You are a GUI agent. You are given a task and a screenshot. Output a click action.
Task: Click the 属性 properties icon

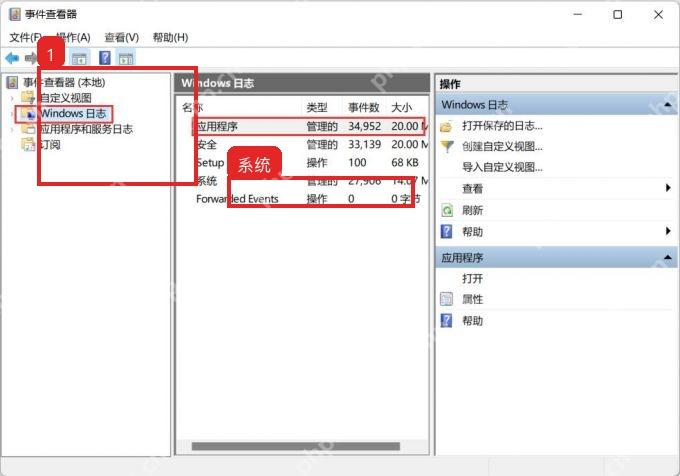pos(446,299)
